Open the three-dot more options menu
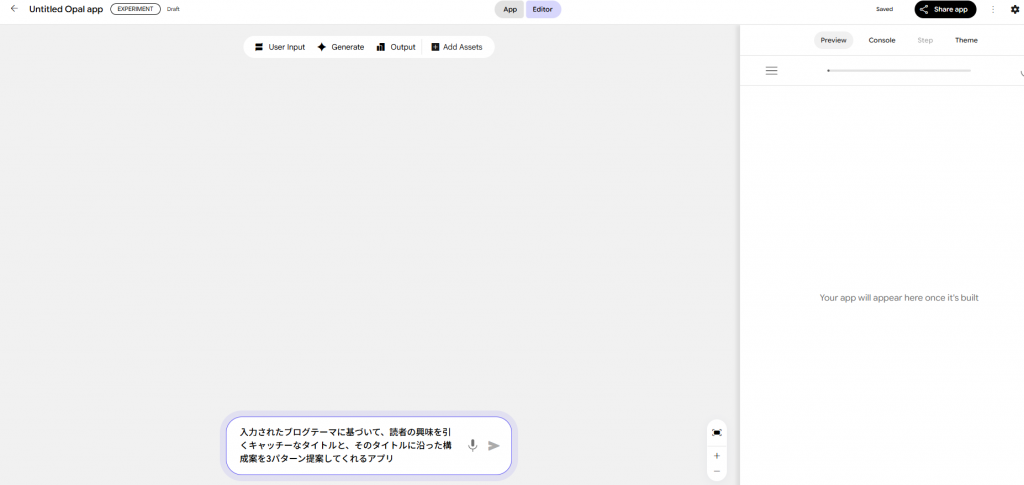 coord(993,9)
